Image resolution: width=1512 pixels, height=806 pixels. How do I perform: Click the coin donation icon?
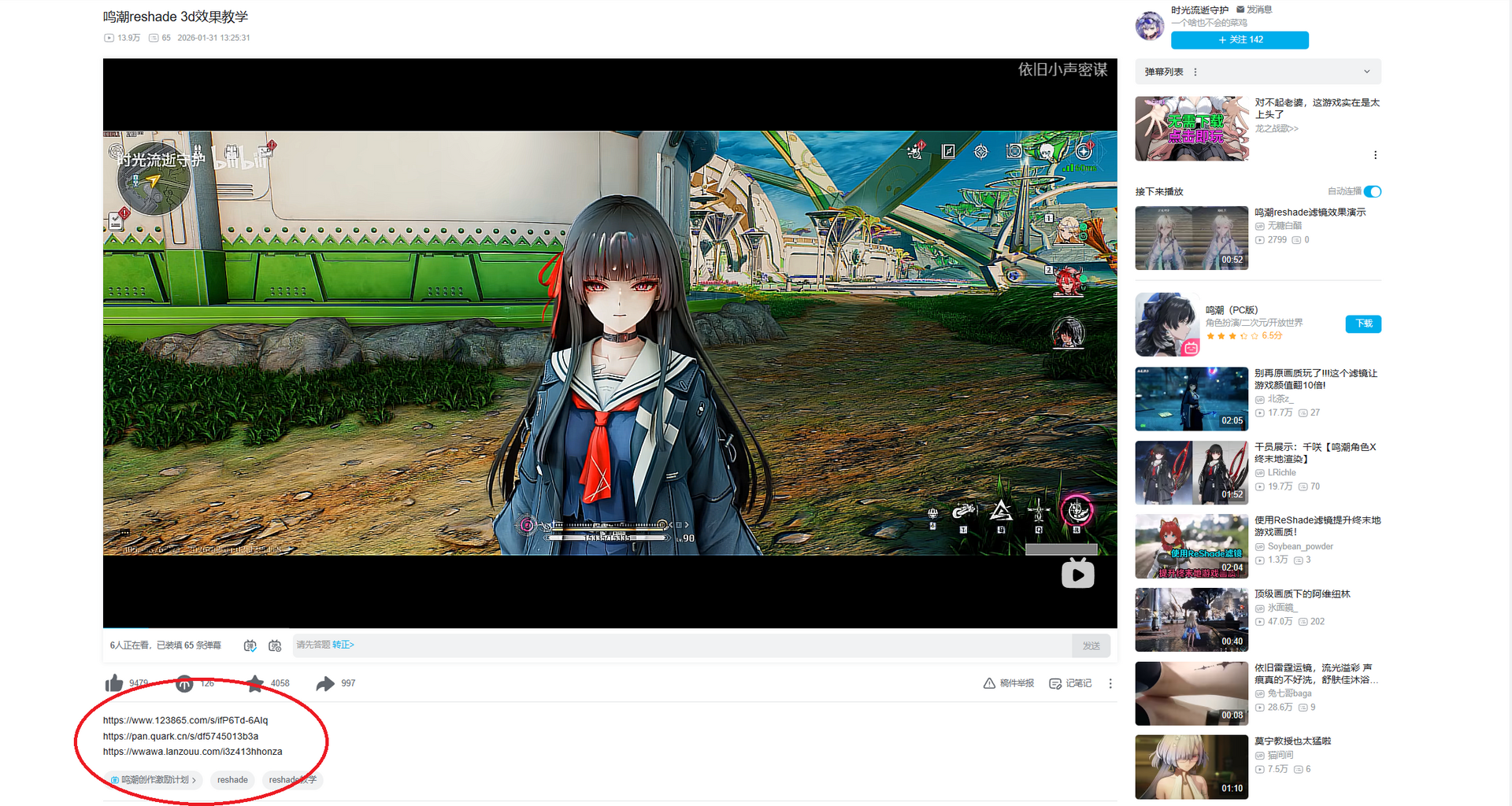pos(184,683)
